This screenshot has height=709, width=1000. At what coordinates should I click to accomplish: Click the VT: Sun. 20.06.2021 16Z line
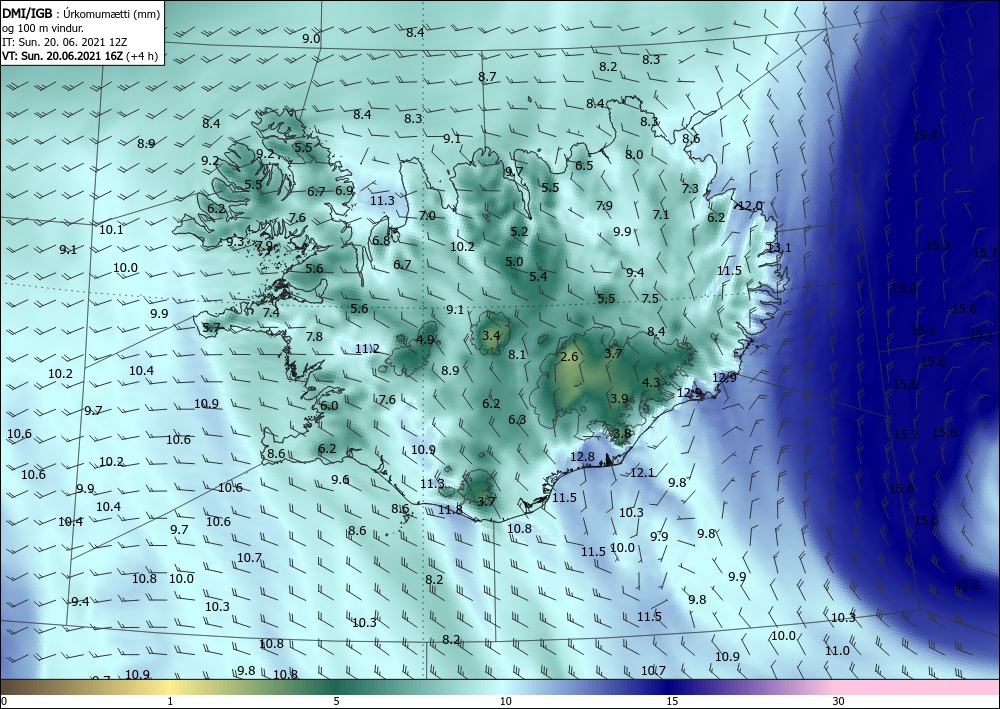[62, 55]
